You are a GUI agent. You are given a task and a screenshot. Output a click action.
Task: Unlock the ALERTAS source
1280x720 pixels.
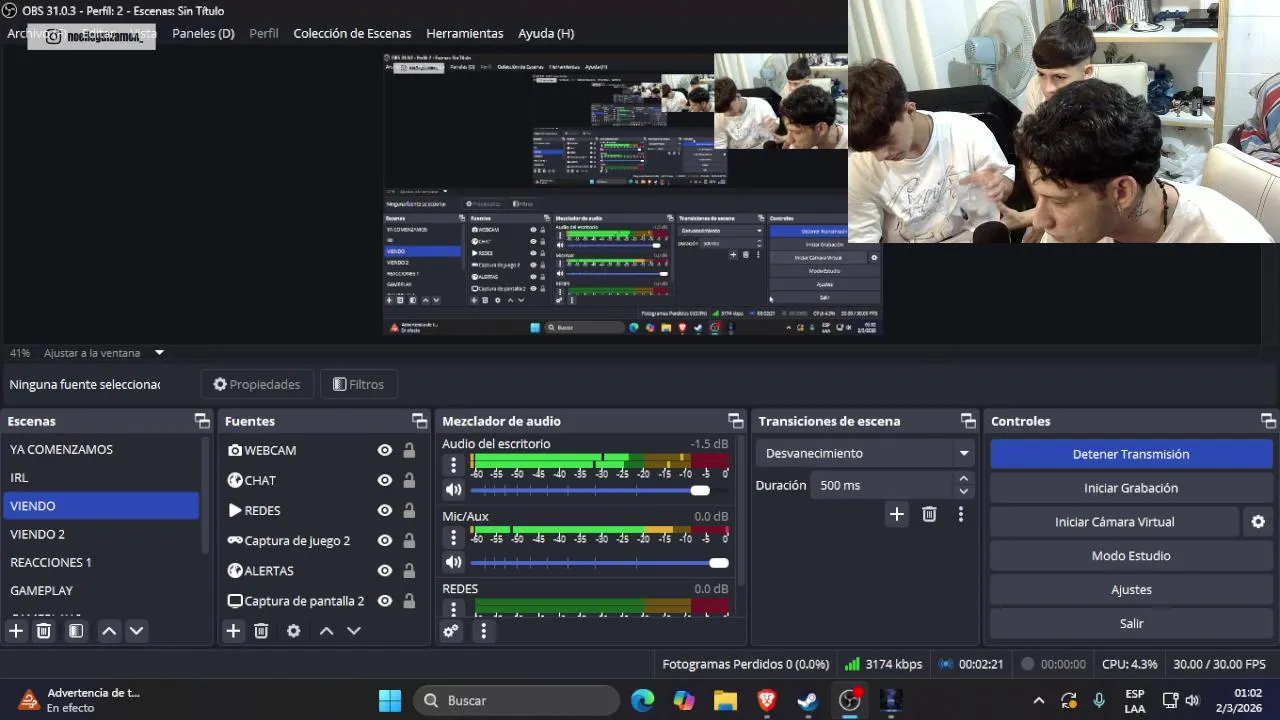click(x=409, y=570)
